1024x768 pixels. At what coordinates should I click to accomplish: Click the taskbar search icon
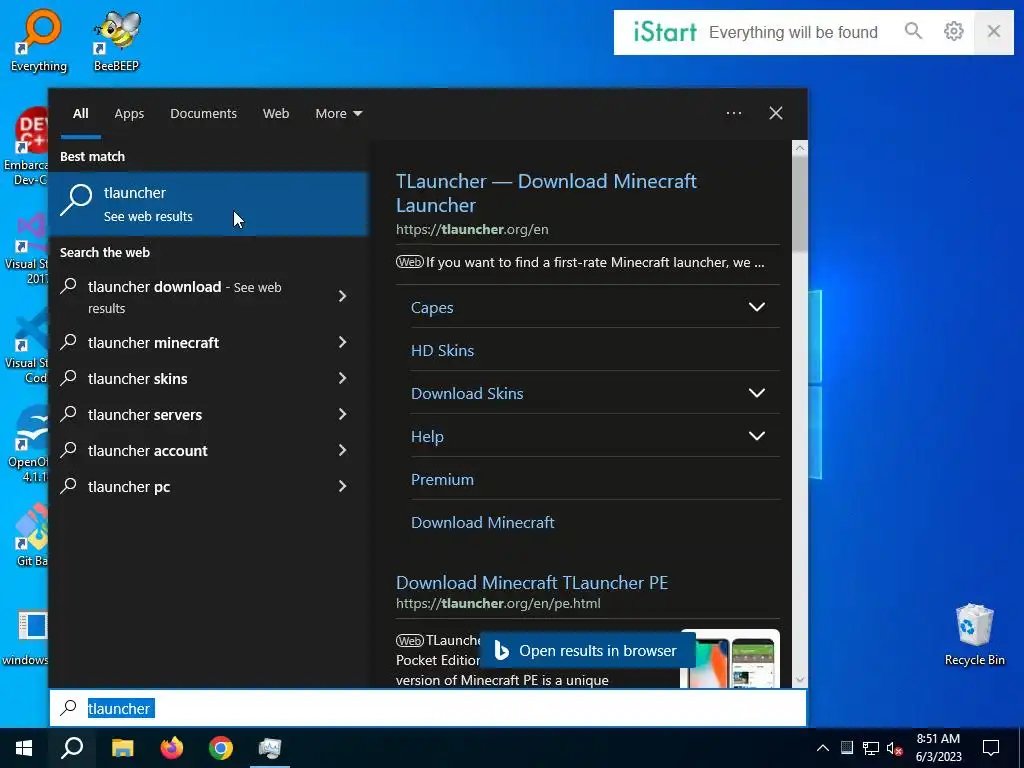pos(72,748)
